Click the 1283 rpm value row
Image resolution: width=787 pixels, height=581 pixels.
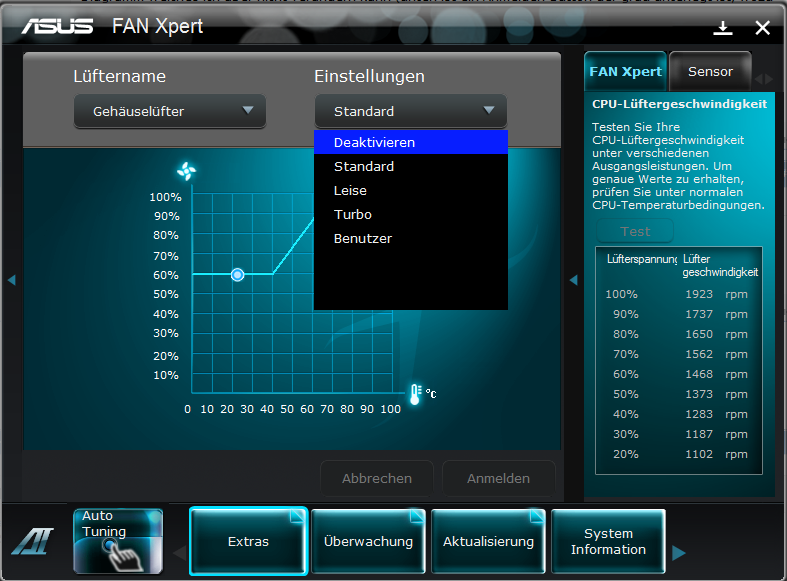(677, 414)
